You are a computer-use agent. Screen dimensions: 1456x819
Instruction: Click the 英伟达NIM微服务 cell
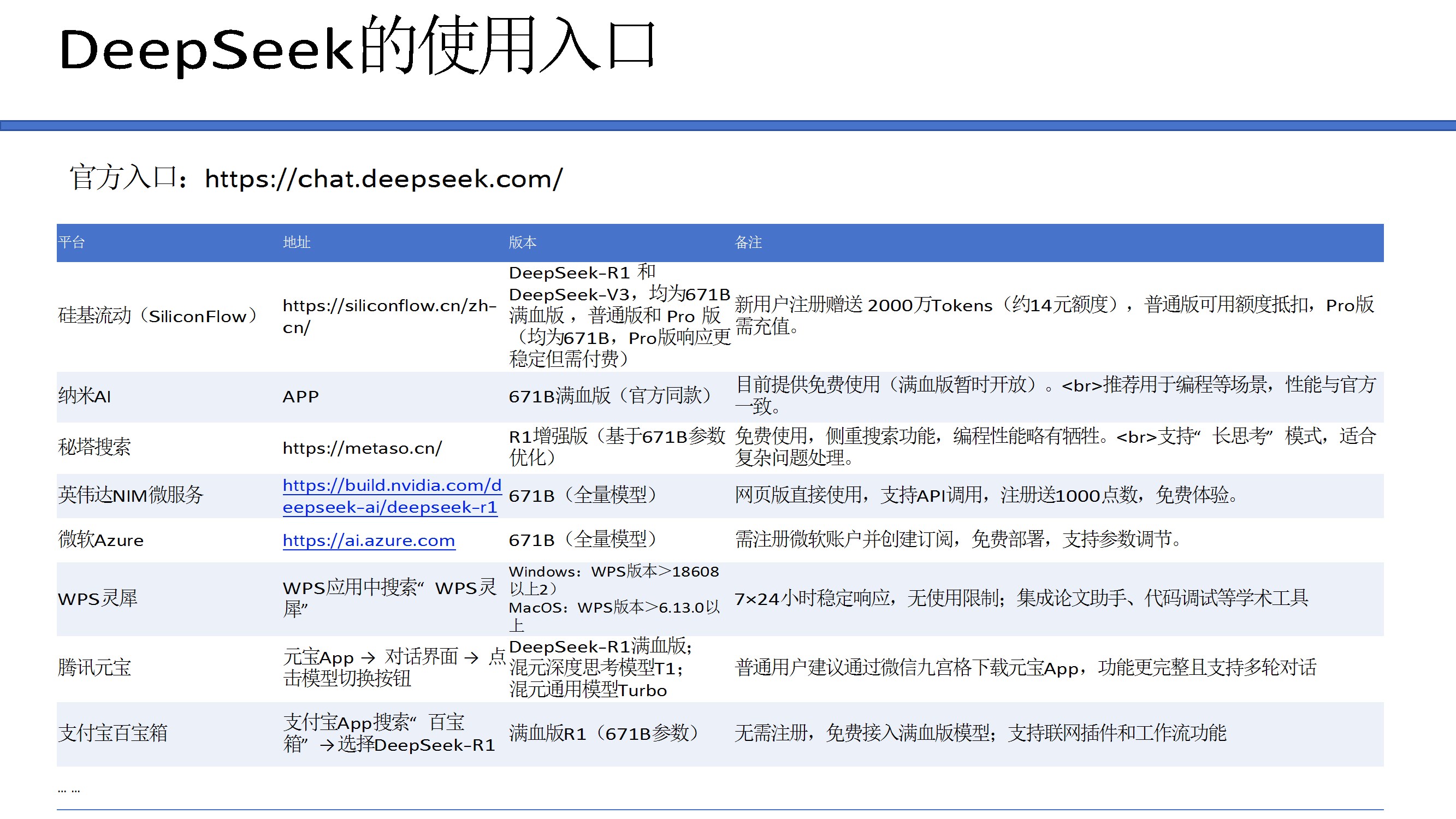(x=131, y=495)
